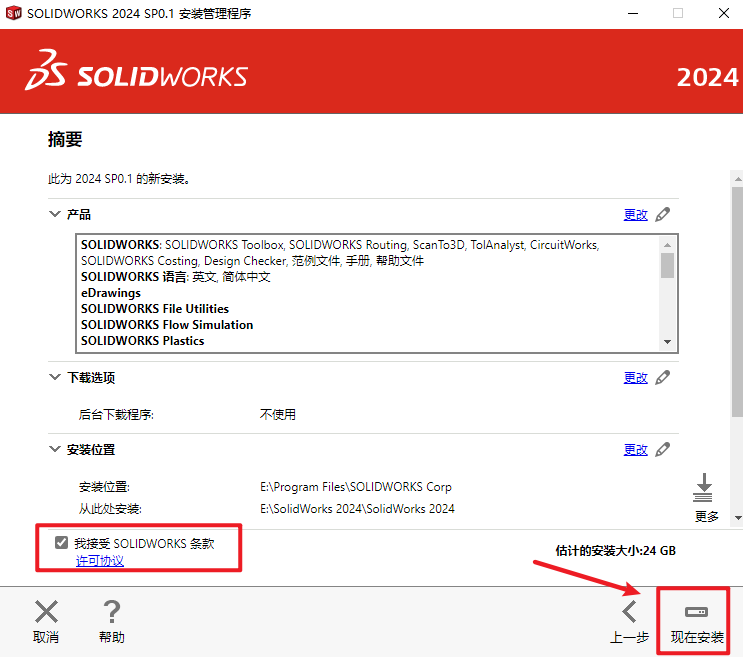This screenshot has height=657, width=743.
Task: Click the pencil icon beside 产品 更改
Action: (x=662, y=215)
